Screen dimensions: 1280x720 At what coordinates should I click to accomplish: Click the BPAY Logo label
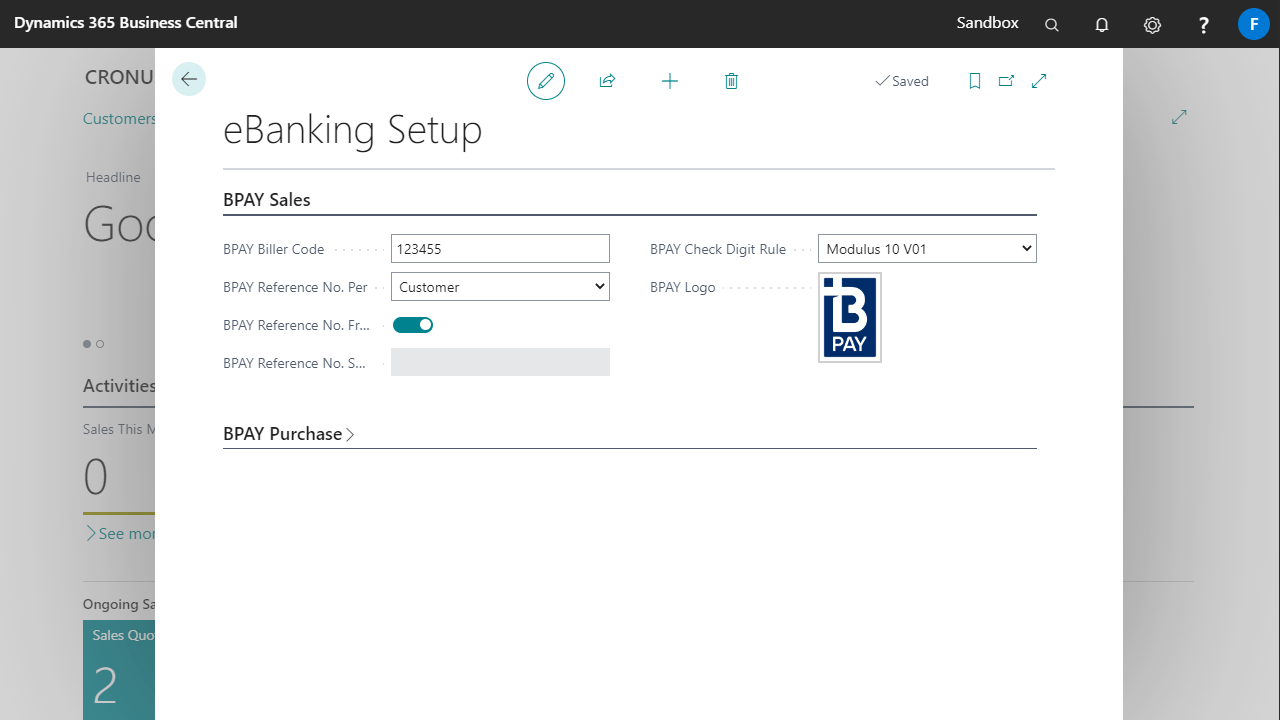click(683, 287)
